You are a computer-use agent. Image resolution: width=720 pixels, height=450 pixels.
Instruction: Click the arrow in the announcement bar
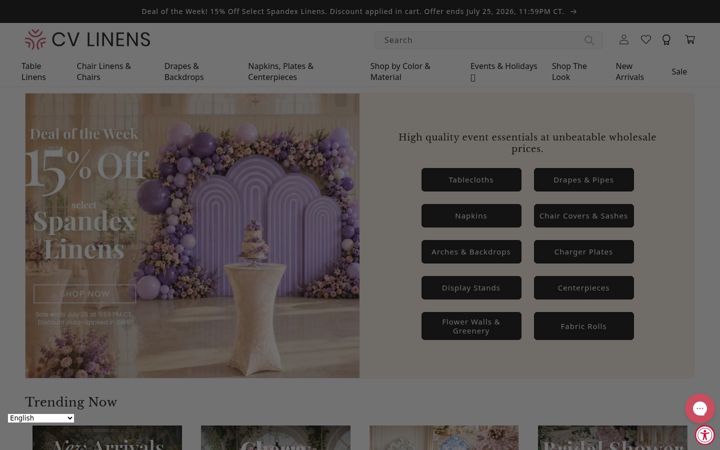coord(573,11)
